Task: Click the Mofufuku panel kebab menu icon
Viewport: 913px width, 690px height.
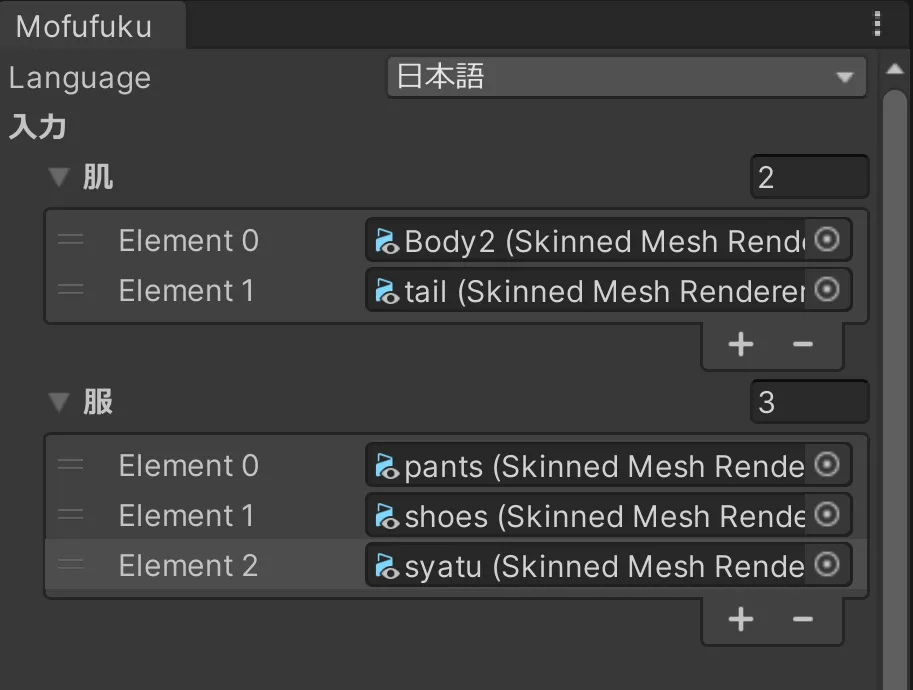Action: [x=877, y=24]
